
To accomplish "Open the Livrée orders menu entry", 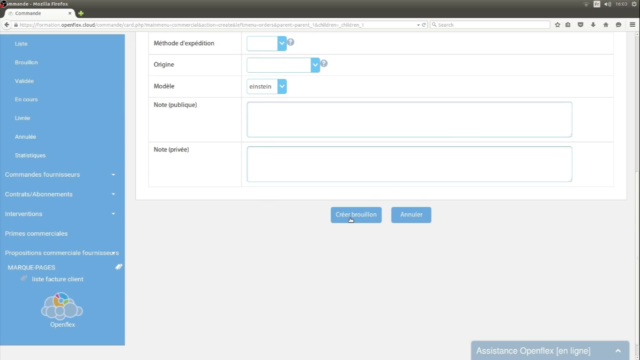I will pos(22,118).
